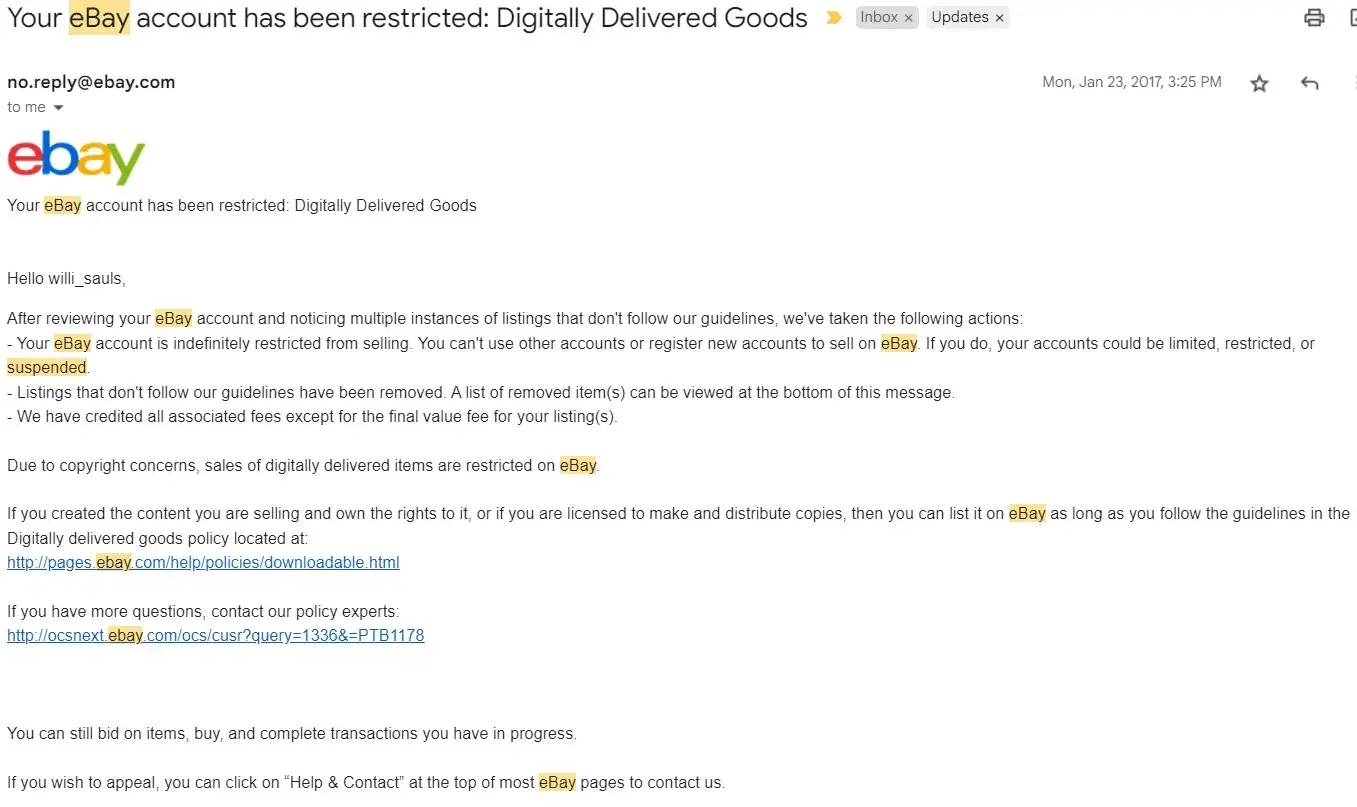Reply to the eBay message

point(1310,84)
